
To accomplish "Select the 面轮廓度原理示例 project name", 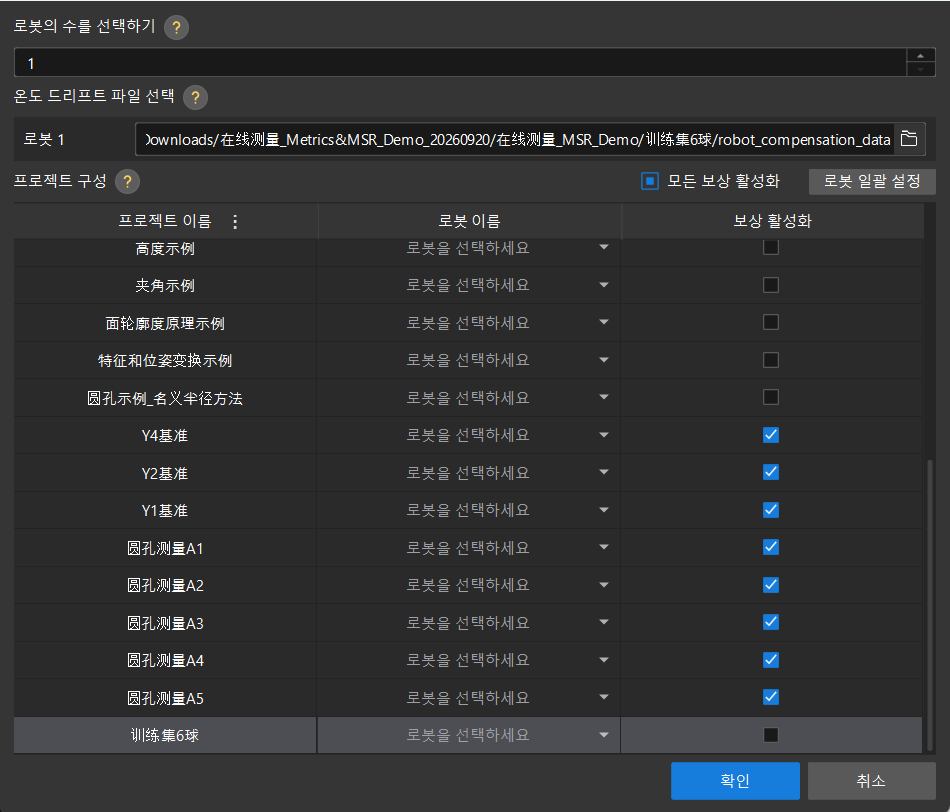I will point(165,324).
